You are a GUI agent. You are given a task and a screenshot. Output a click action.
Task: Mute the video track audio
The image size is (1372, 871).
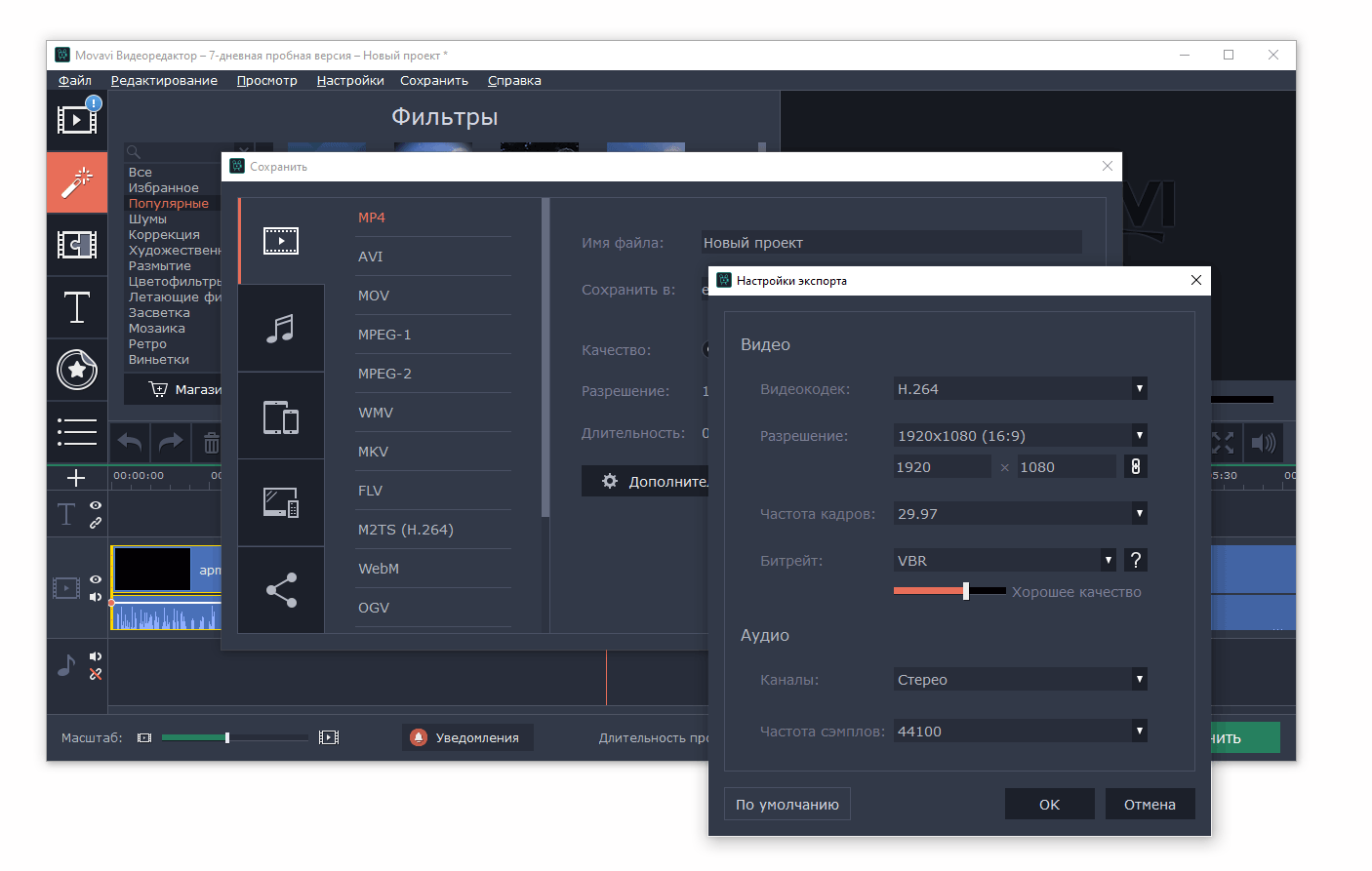[96, 597]
